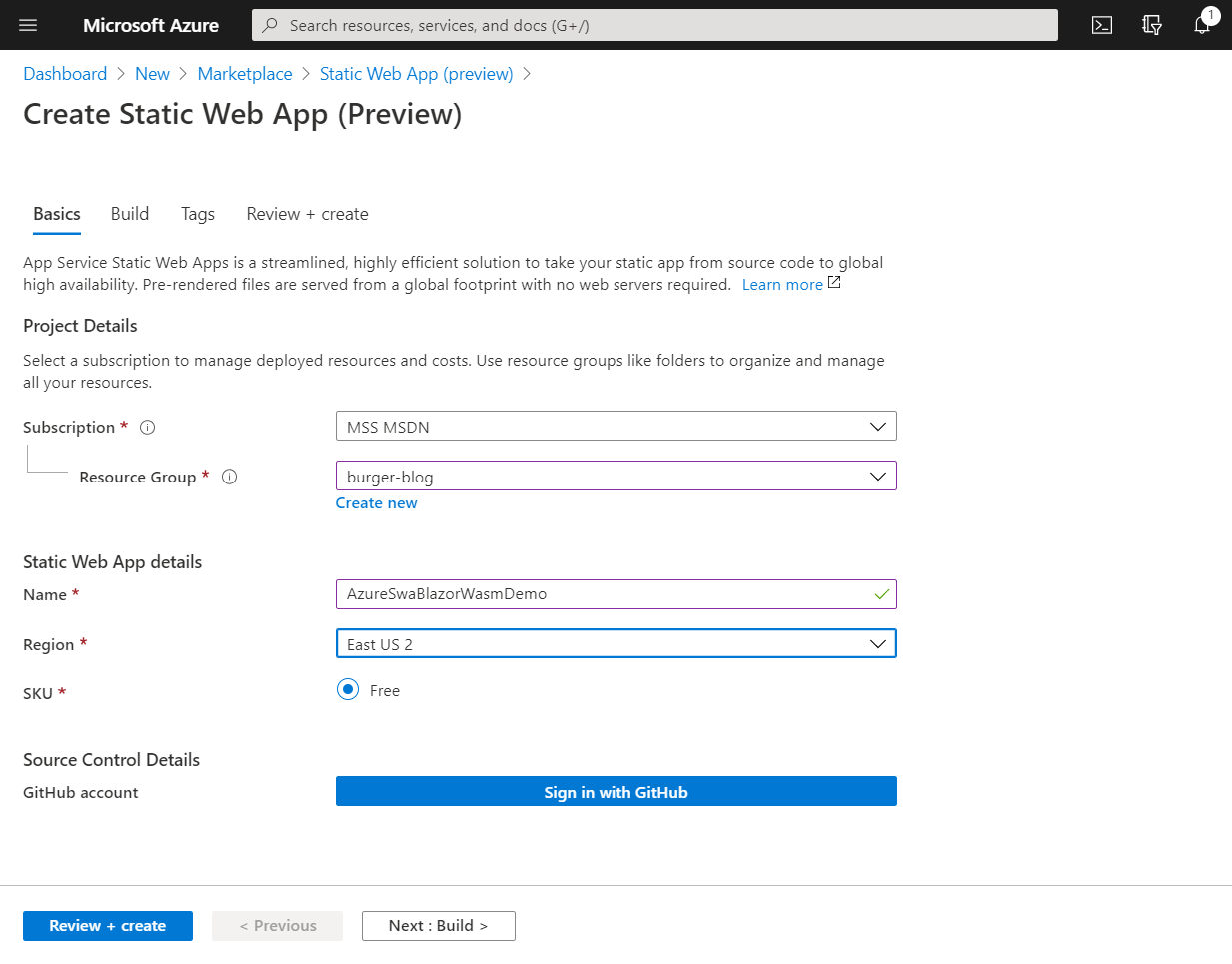Screen dimensions: 1232x964
Task: Open the Region dropdown
Action: [616, 643]
